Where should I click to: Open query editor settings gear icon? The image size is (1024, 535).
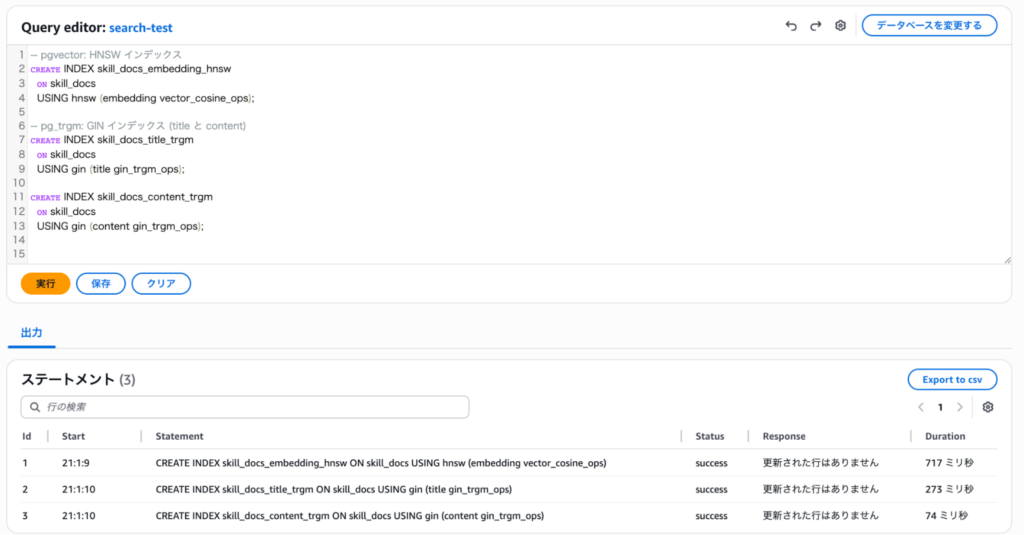point(840,26)
